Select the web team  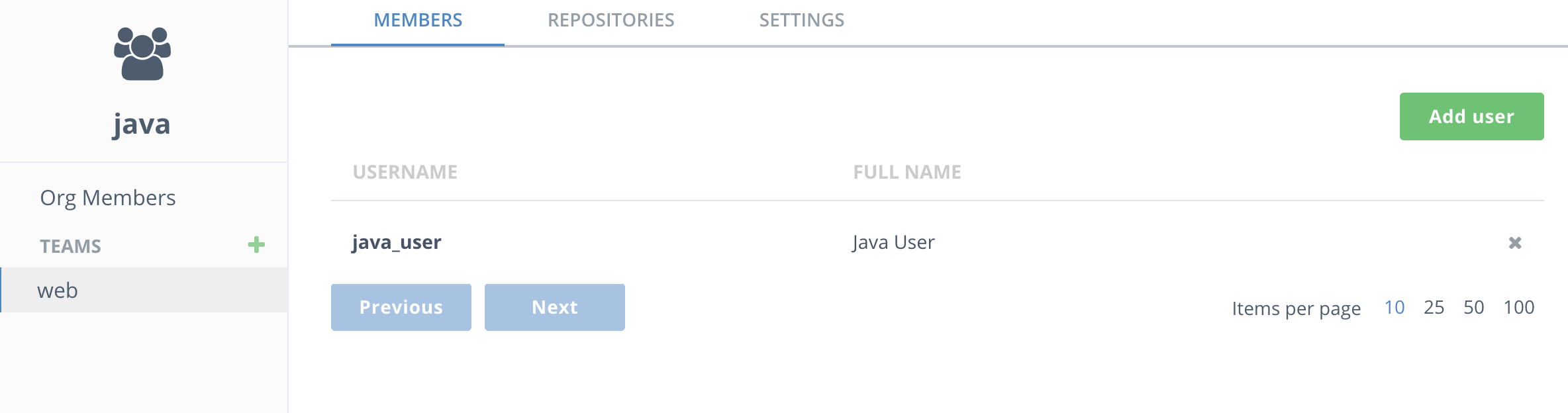point(144,290)
